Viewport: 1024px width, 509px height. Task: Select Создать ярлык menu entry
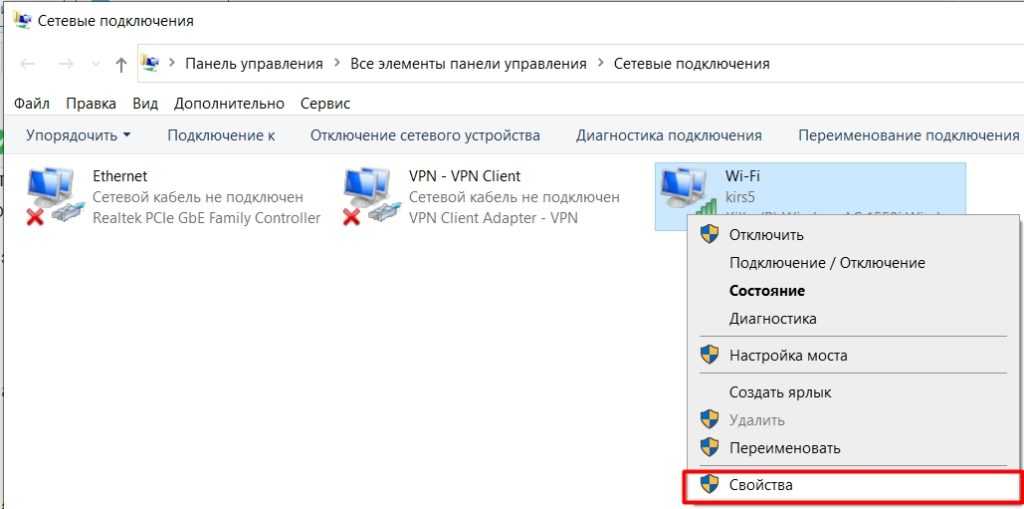coord(780,393)
